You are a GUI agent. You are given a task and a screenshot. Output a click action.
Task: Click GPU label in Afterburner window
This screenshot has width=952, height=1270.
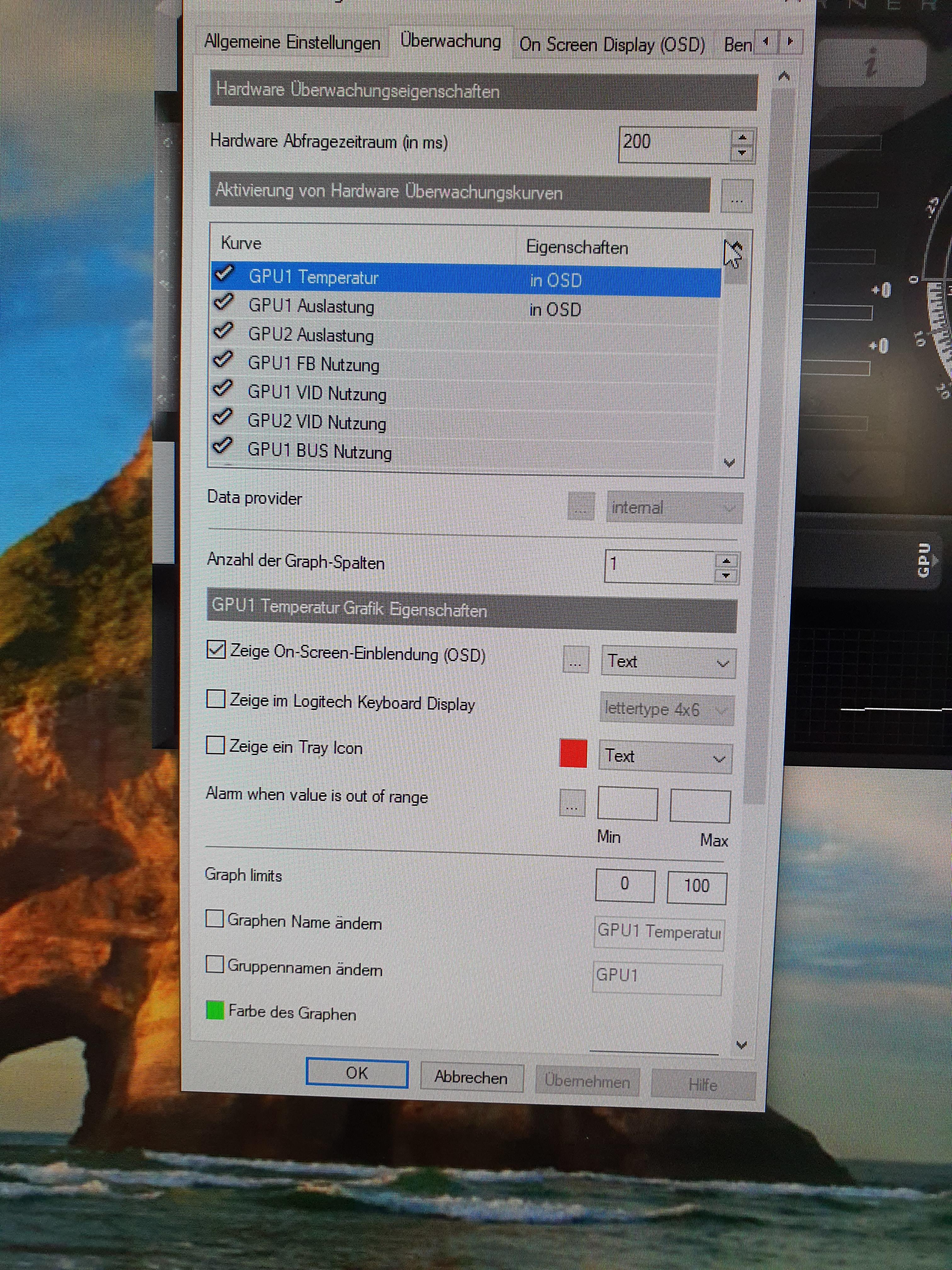(x=924, y=560)
